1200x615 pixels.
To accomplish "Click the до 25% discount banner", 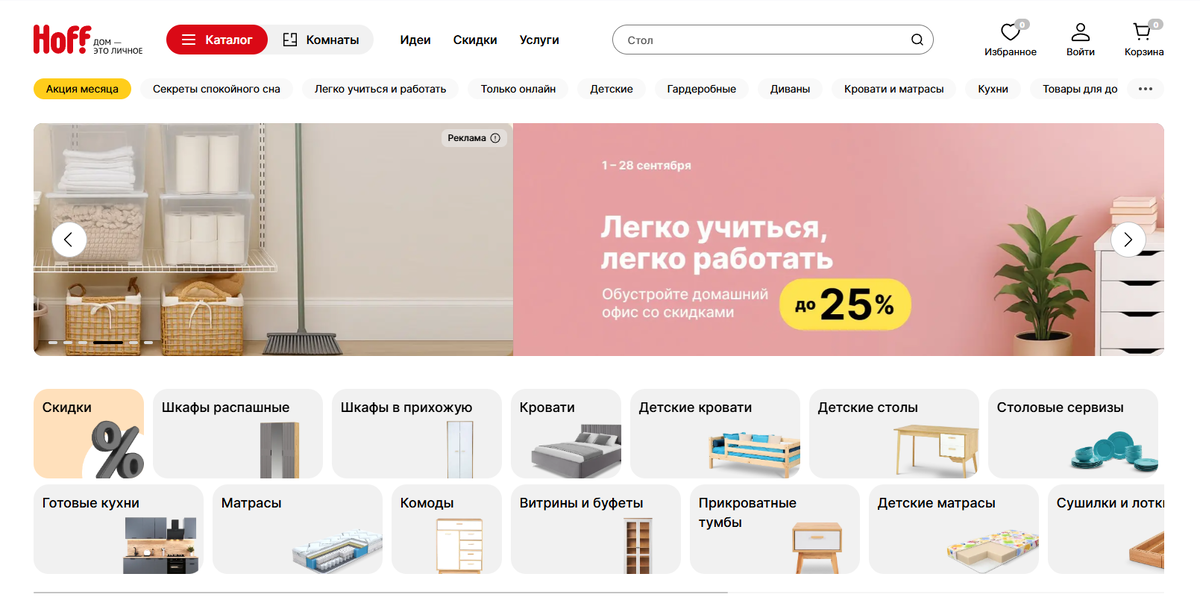I will (x=845, y=305).
